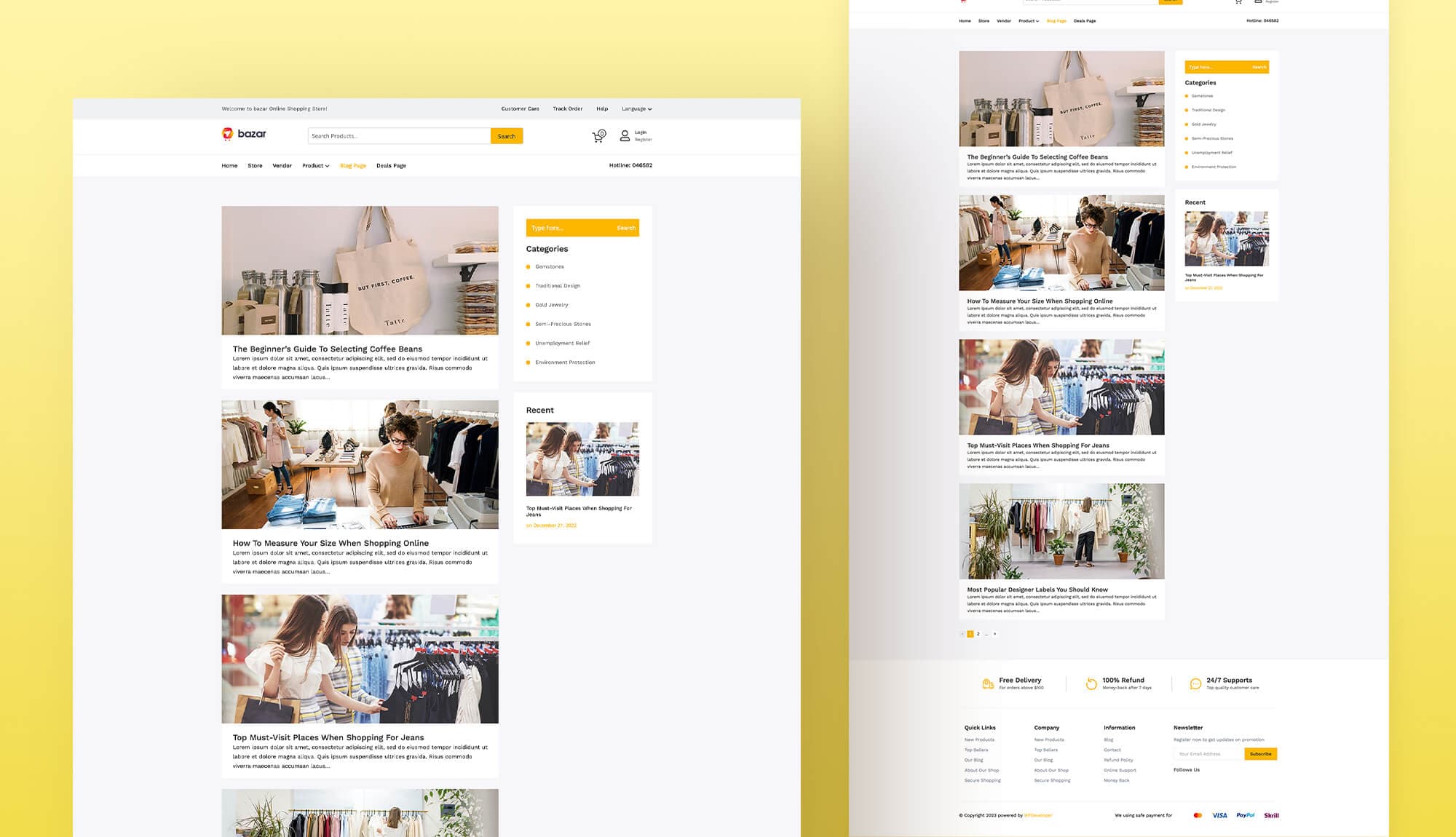Click the bazar logo in the header
1456x837 pixels.
coord(242,134)
